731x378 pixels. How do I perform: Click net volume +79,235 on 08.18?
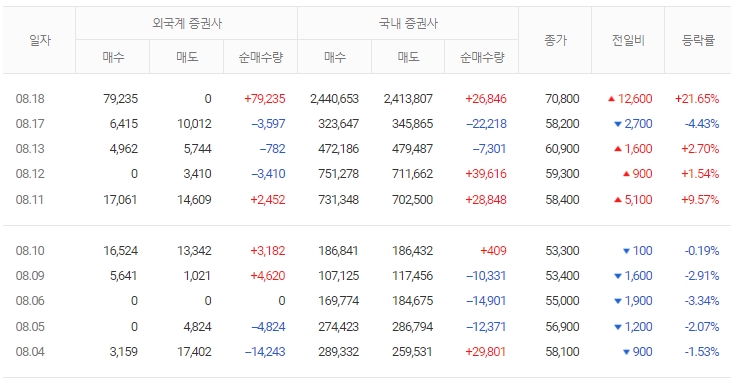[264, 99]
